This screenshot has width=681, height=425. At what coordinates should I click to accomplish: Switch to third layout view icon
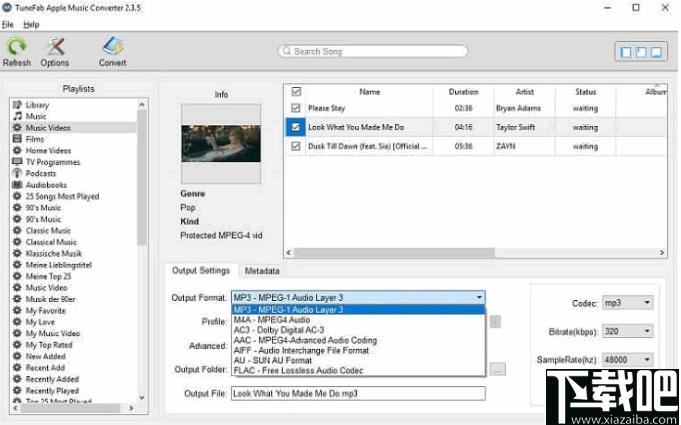click(656, 53)
